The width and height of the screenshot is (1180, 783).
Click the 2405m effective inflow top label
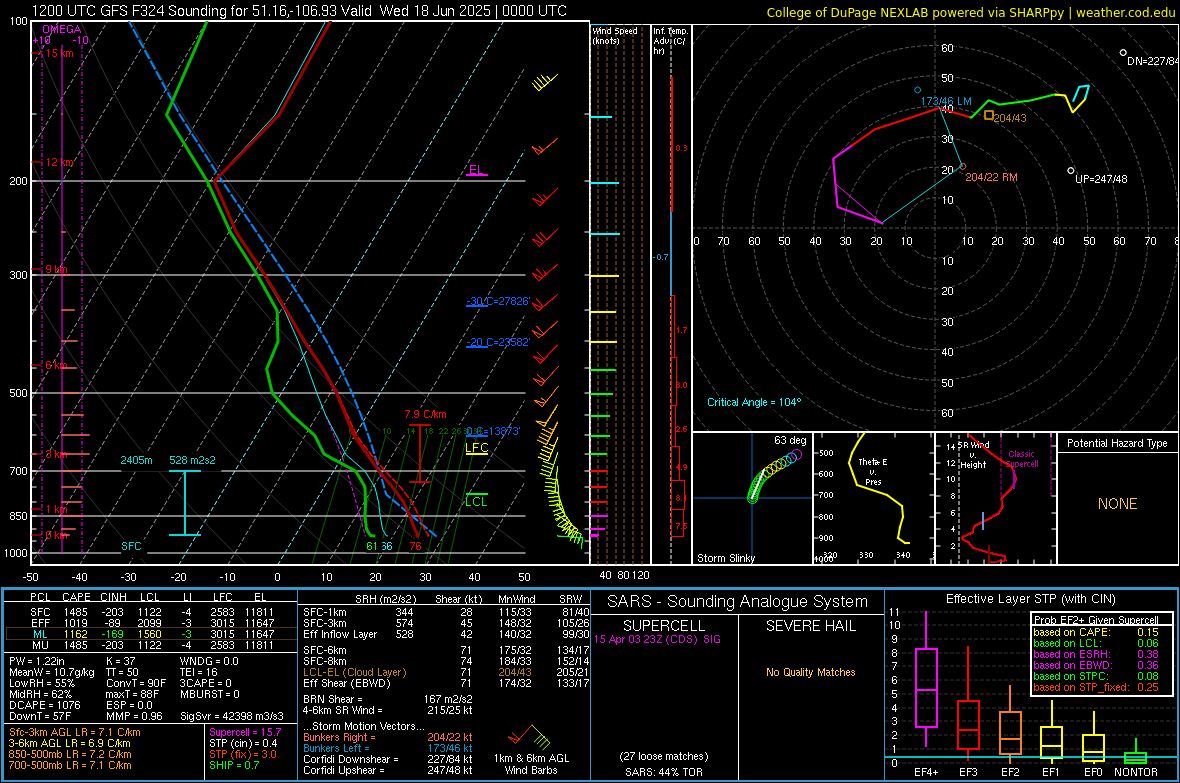click(136, 460)
